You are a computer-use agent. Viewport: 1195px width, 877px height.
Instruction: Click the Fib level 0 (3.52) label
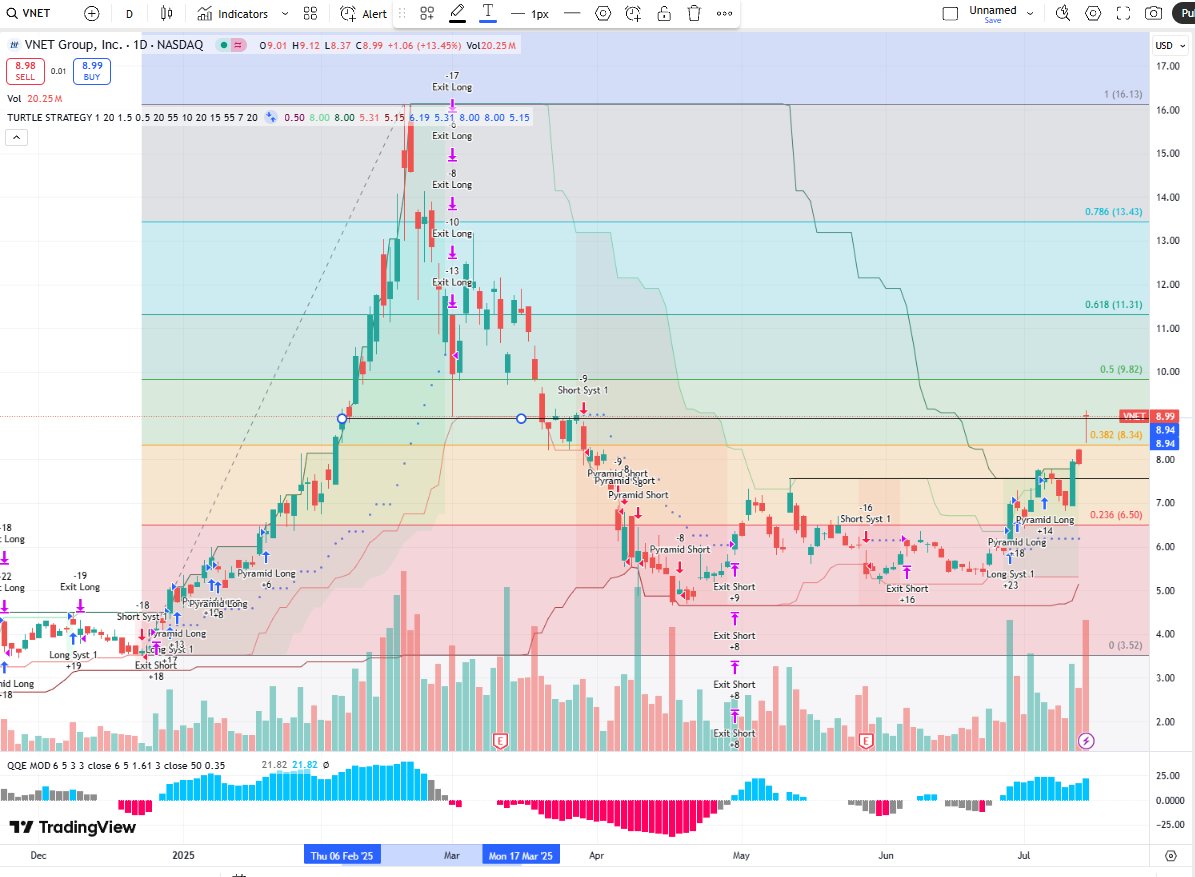pos(1125,645)
